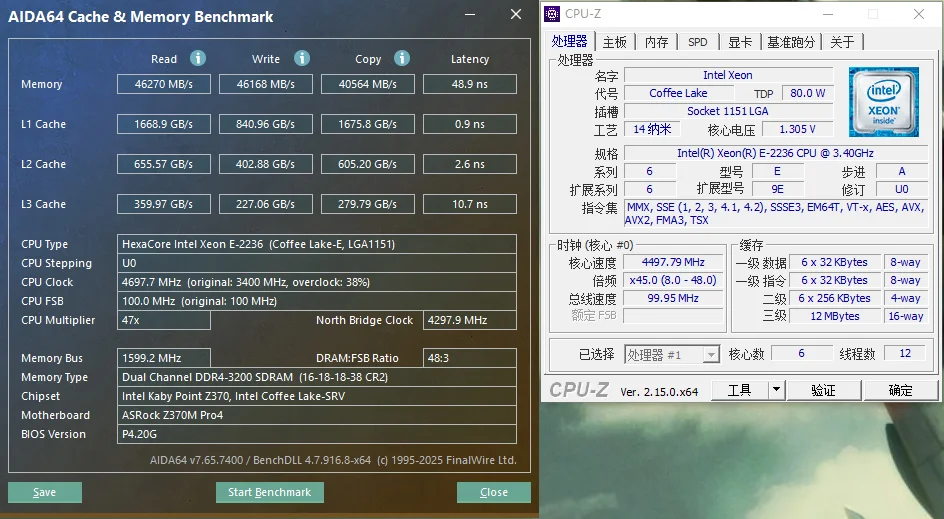Open the 内存 tab
Viewport: 944px width, 519px height.
coord(656,42)
